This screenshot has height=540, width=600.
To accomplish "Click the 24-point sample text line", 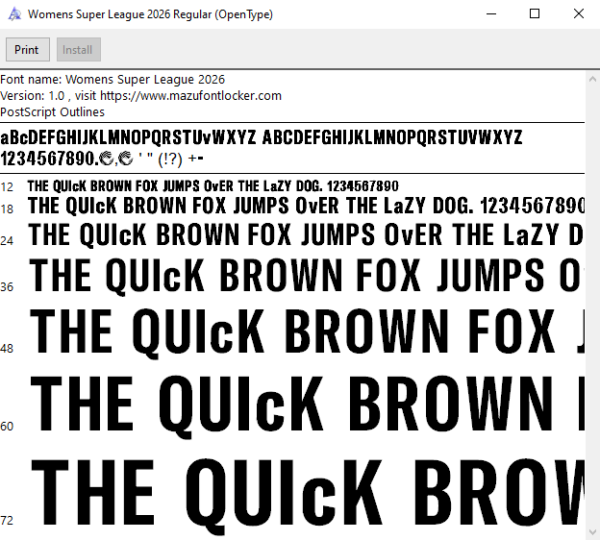I will [306, 235].
